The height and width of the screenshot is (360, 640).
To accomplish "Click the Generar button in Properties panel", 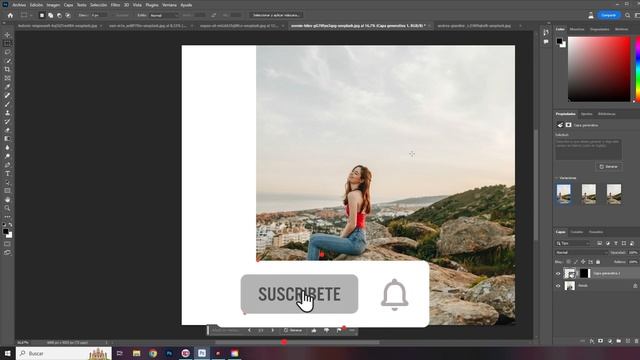I will (x=609, y=167).
